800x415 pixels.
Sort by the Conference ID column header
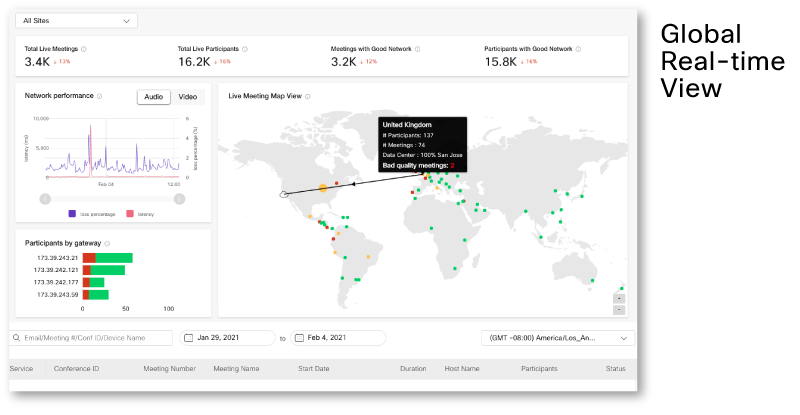(77, 369)
